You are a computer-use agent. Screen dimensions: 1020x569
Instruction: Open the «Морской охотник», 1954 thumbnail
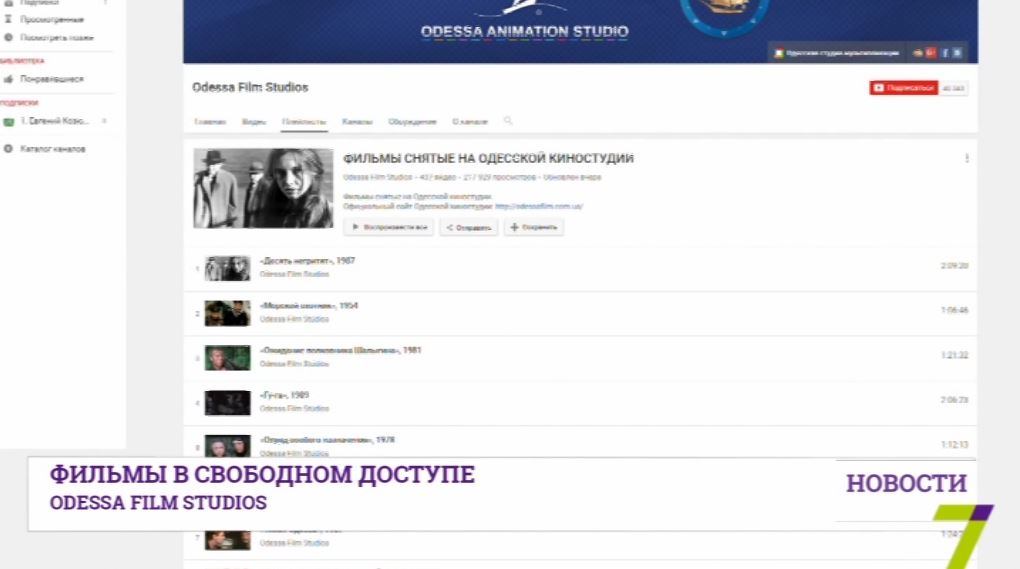227,313
